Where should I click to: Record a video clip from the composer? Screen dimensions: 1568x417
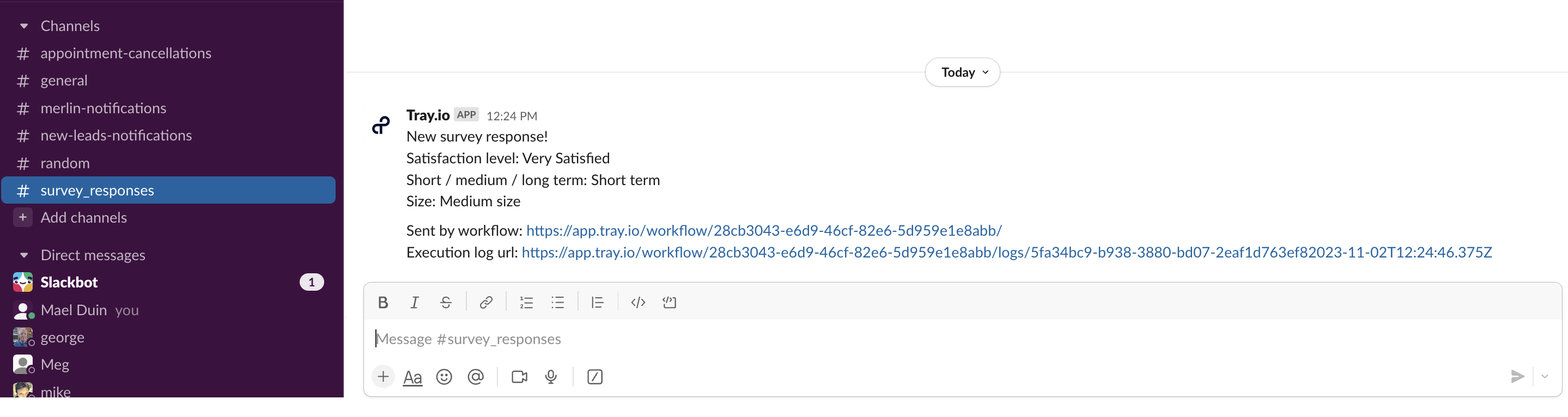tap(519, 377)
